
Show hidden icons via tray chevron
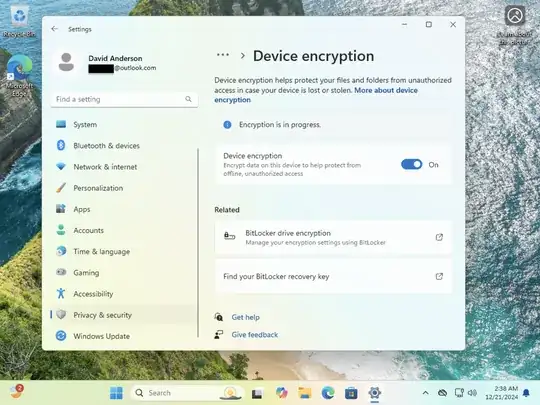coord(425,393)
